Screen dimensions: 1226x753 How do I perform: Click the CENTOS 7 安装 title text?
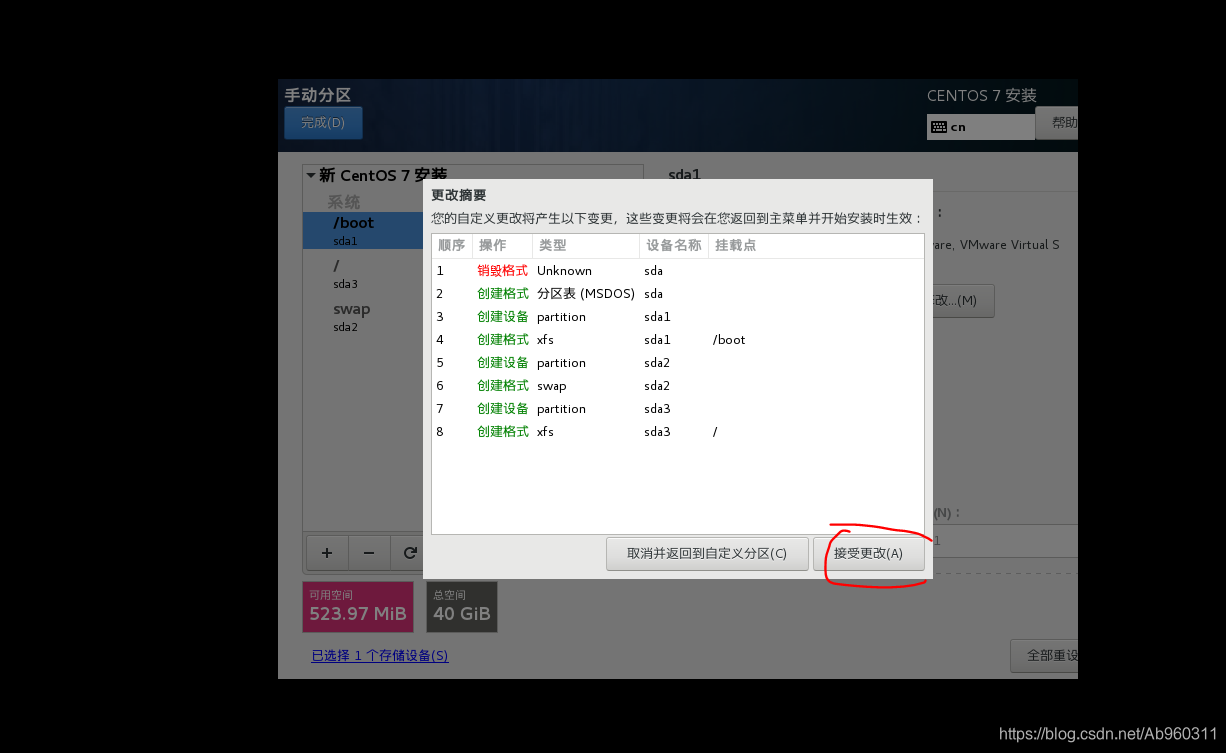(982, 96)
